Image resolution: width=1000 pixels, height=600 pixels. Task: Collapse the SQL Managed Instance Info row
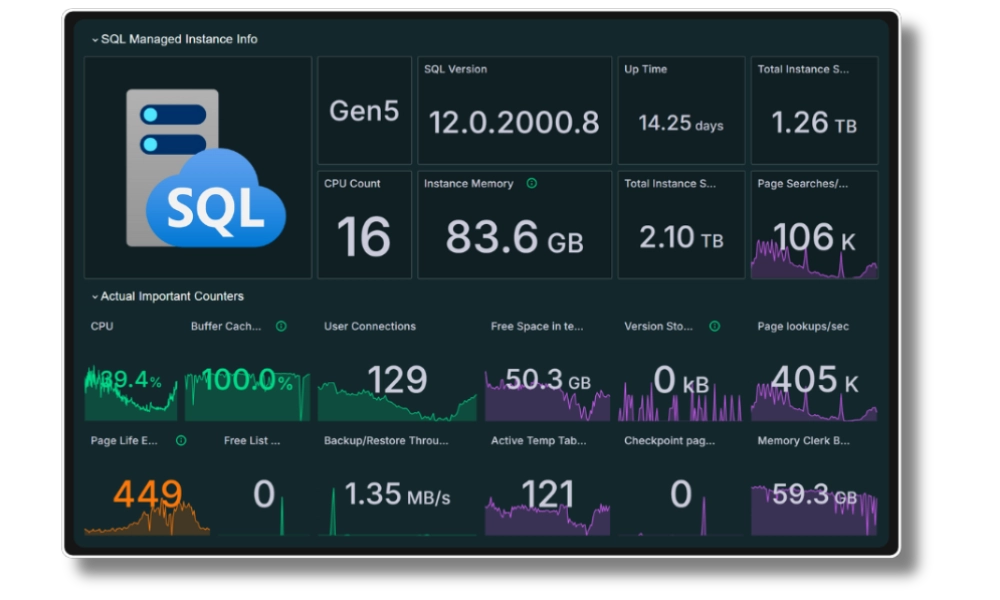point(95,40)
